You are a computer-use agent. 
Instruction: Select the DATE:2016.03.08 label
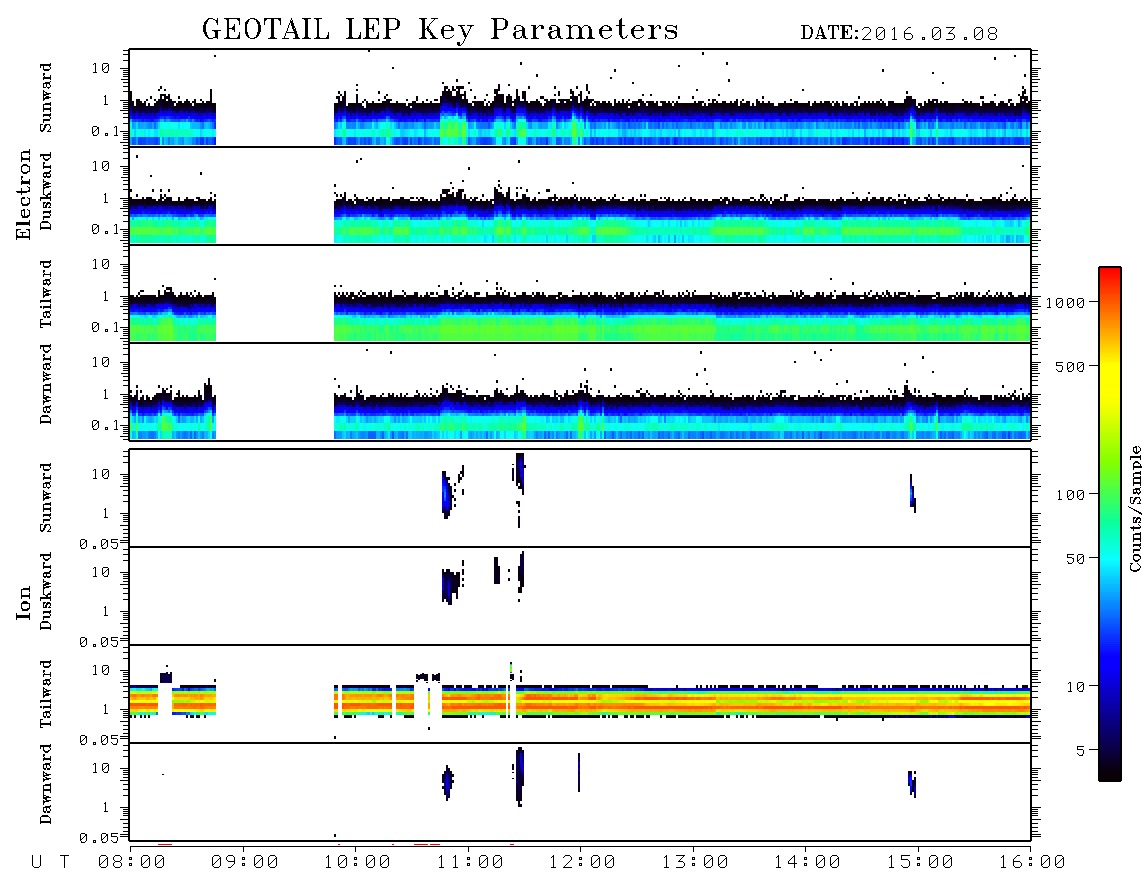tap(899, 33)
